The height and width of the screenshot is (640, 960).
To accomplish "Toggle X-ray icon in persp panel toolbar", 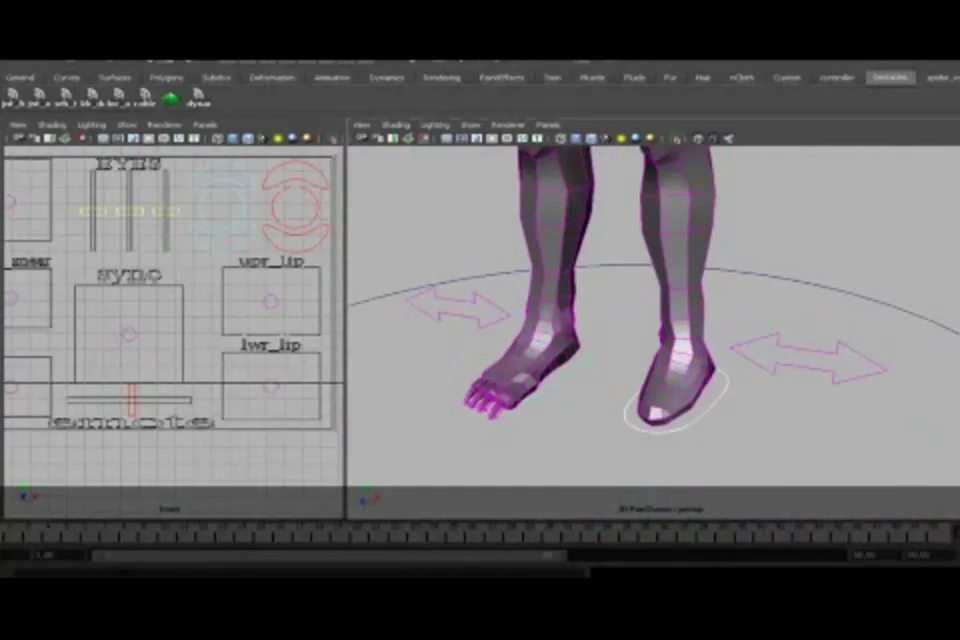I will tap(698, 139).
